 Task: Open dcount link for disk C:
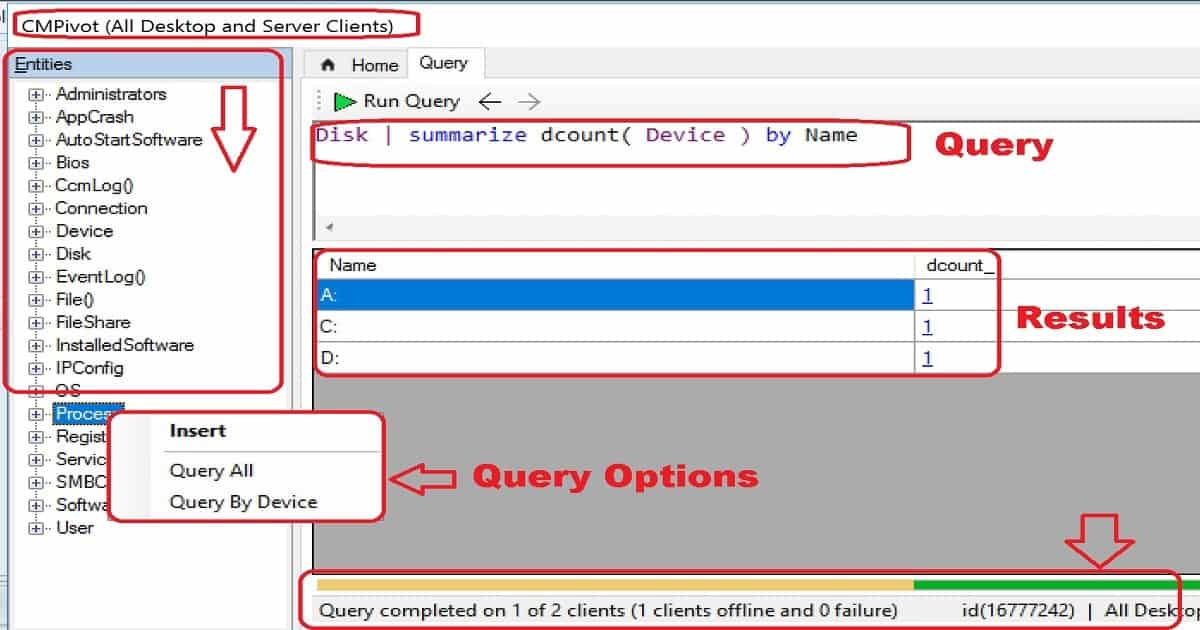[927, 327]
